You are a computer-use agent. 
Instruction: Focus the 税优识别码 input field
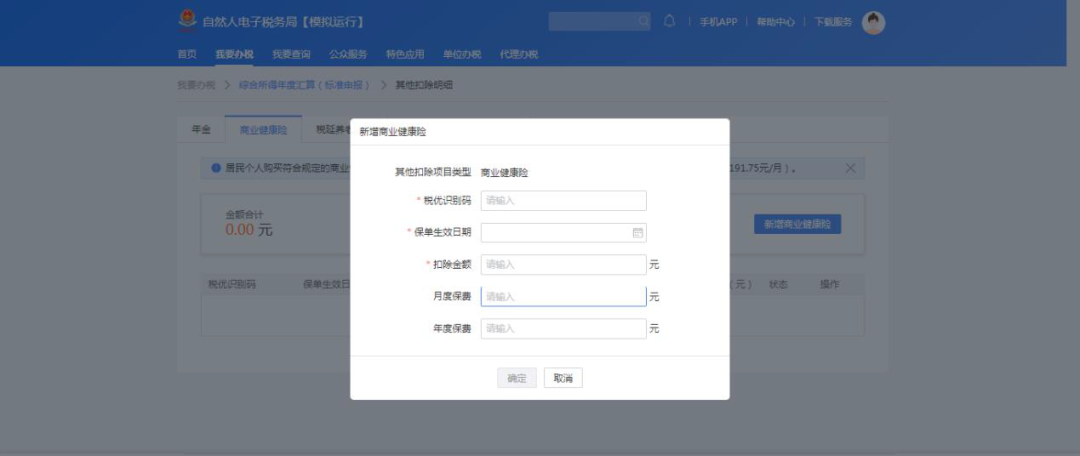(563, 200)
